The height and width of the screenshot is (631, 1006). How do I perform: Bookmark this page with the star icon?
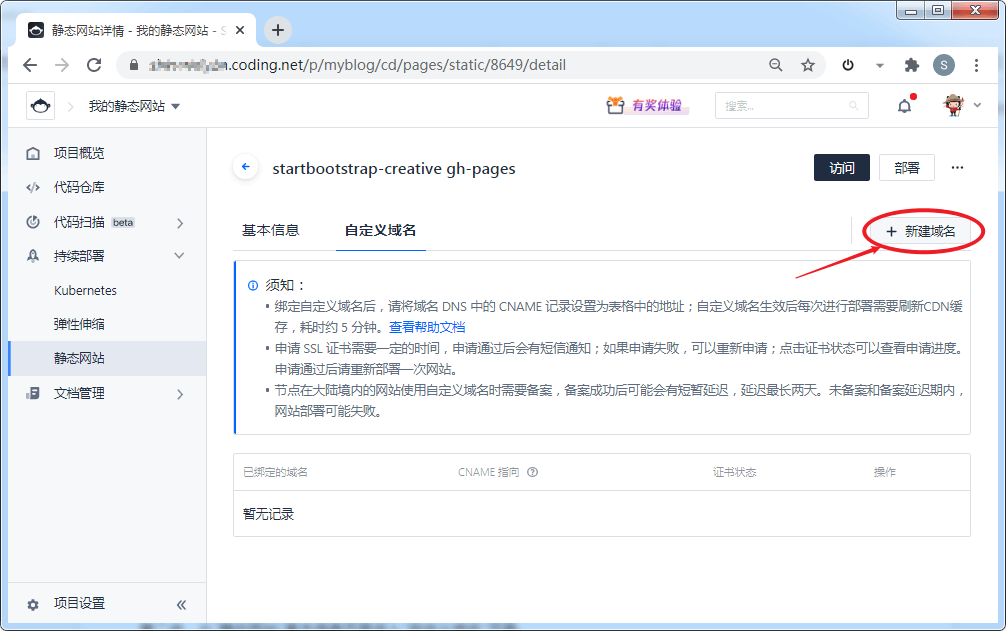point(808,65)
